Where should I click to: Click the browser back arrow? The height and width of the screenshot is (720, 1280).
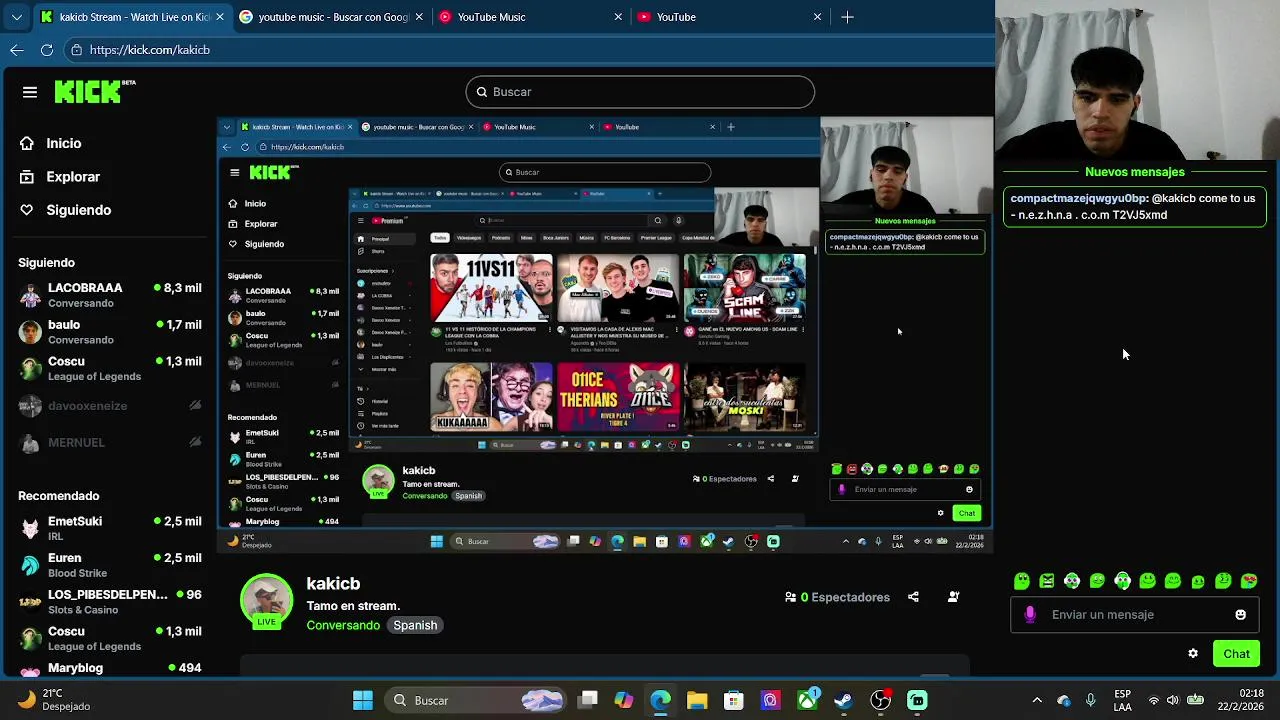(x=17, y=49)
